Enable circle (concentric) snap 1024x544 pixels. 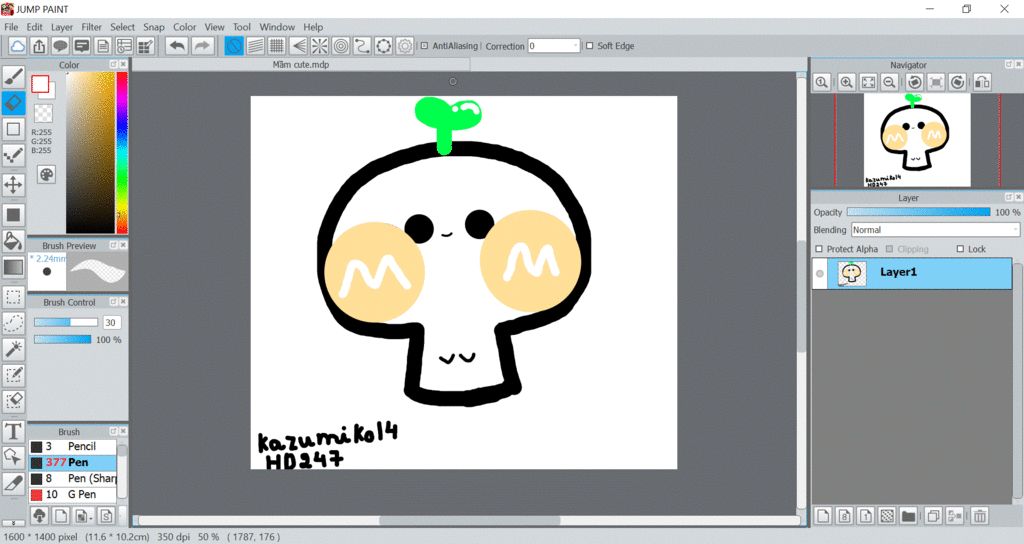click(x=341, y=46)
